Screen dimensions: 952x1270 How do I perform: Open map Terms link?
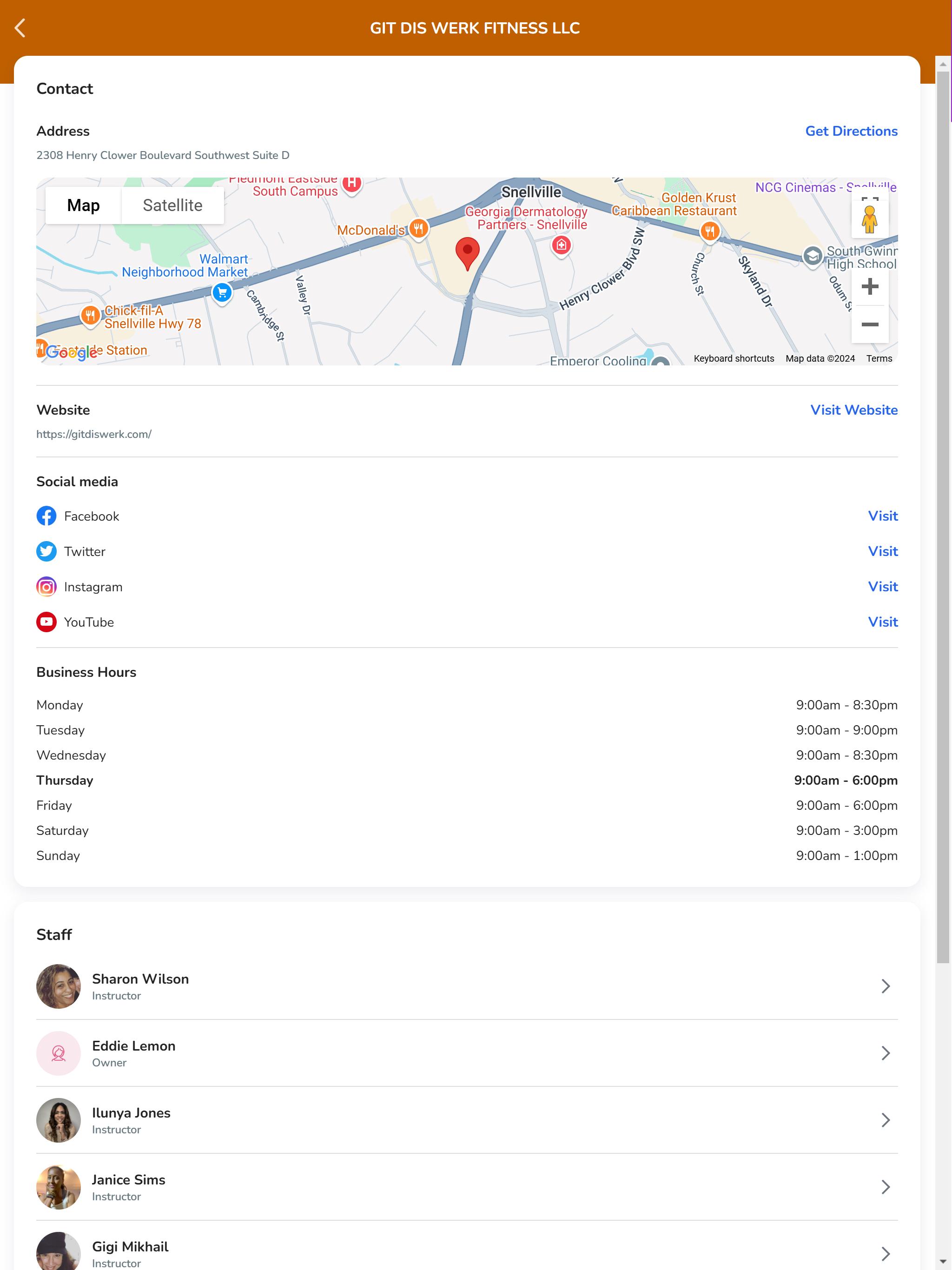879,358
